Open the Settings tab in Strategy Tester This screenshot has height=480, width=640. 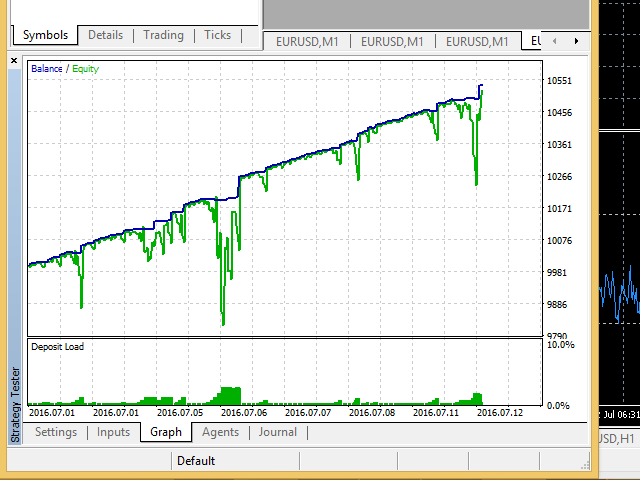(x=56, y=432)
